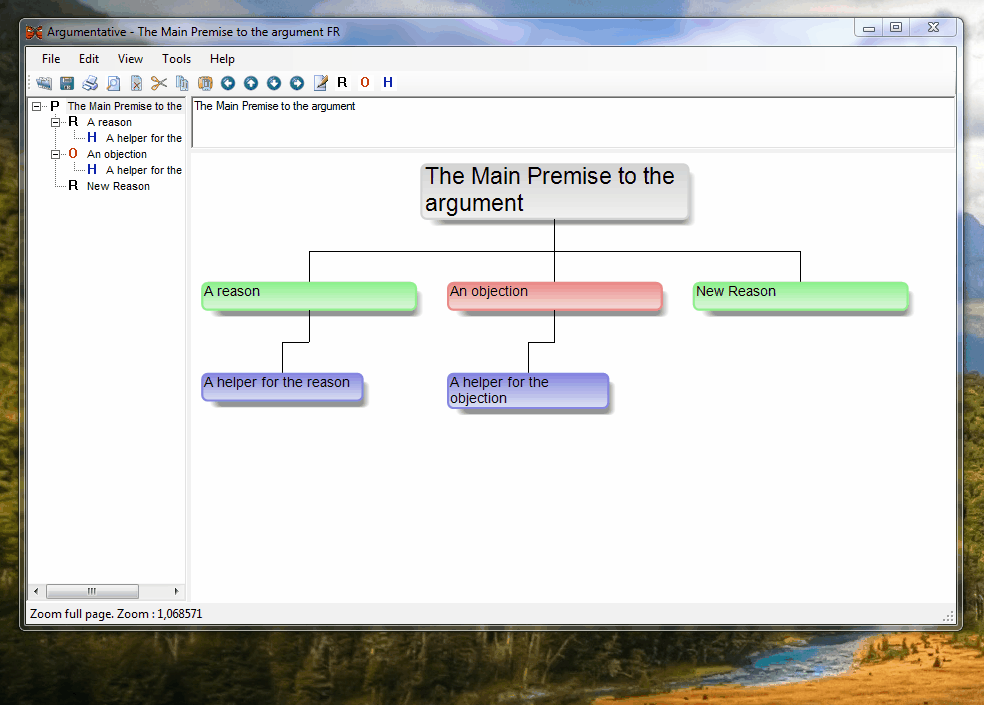Add a Helper with toolbar H button
The image size is (984, 705).
[388, 82]
